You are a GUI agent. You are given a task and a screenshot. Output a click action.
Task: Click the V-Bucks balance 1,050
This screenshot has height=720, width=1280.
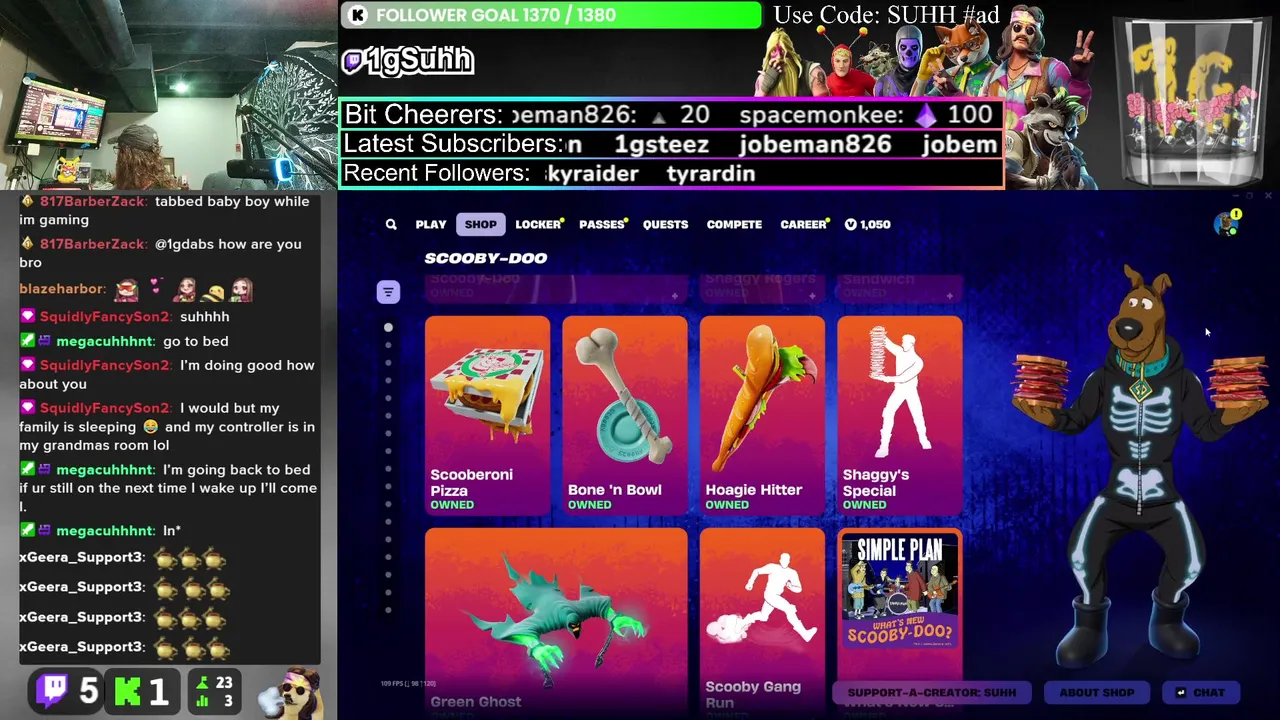[867, 225]
